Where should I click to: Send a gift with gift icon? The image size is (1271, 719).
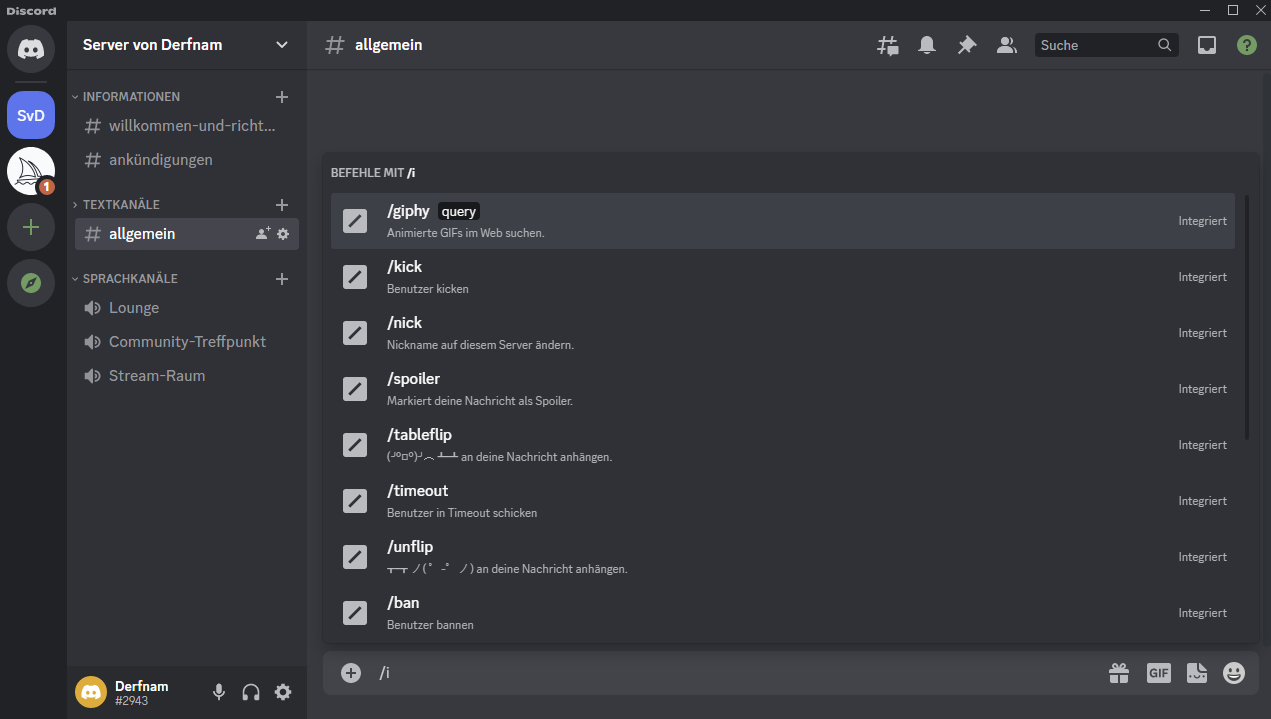[x=1119, y=673]
